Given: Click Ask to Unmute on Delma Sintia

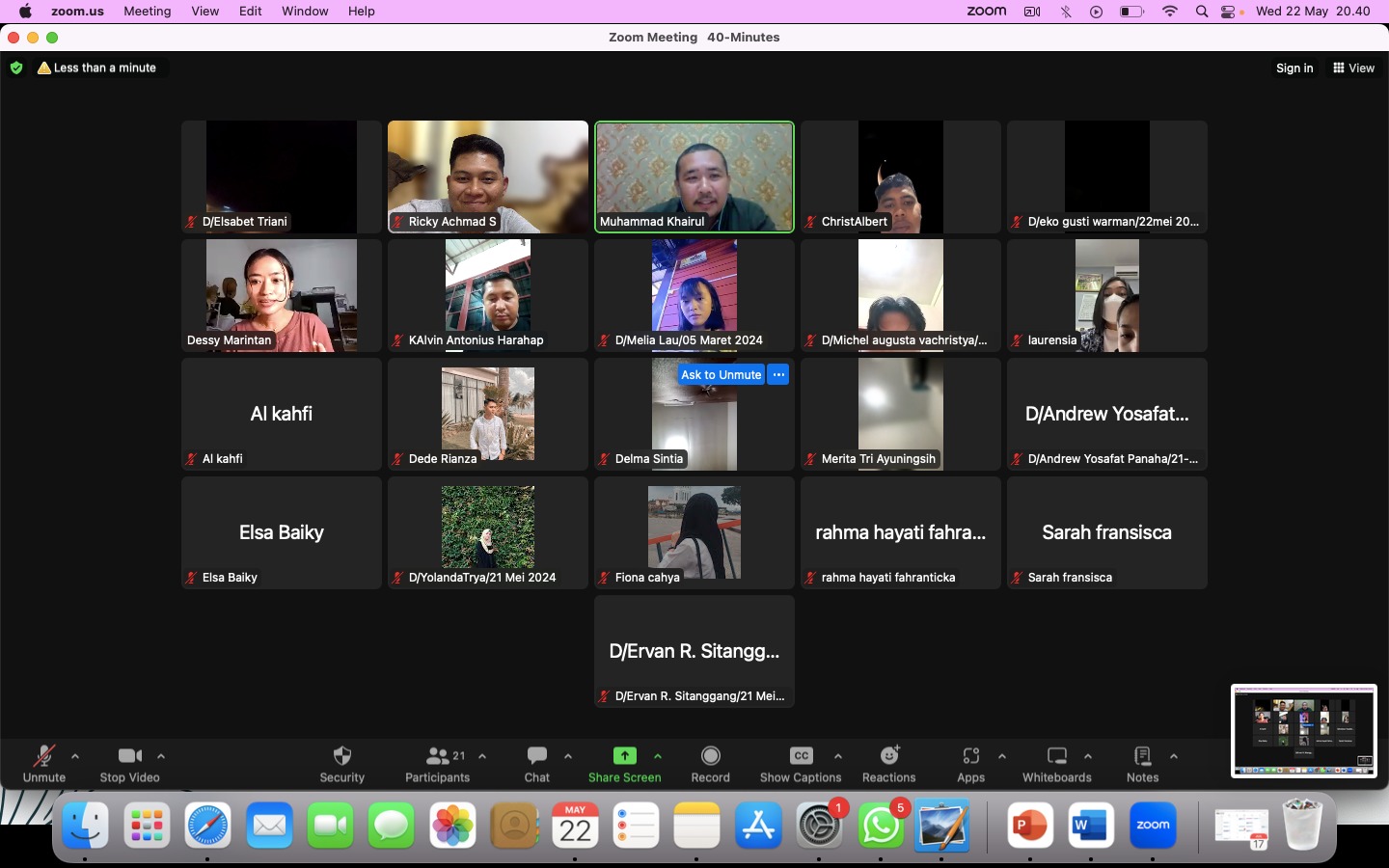Looking at the screenshot, I should click(x=721, y=375).
